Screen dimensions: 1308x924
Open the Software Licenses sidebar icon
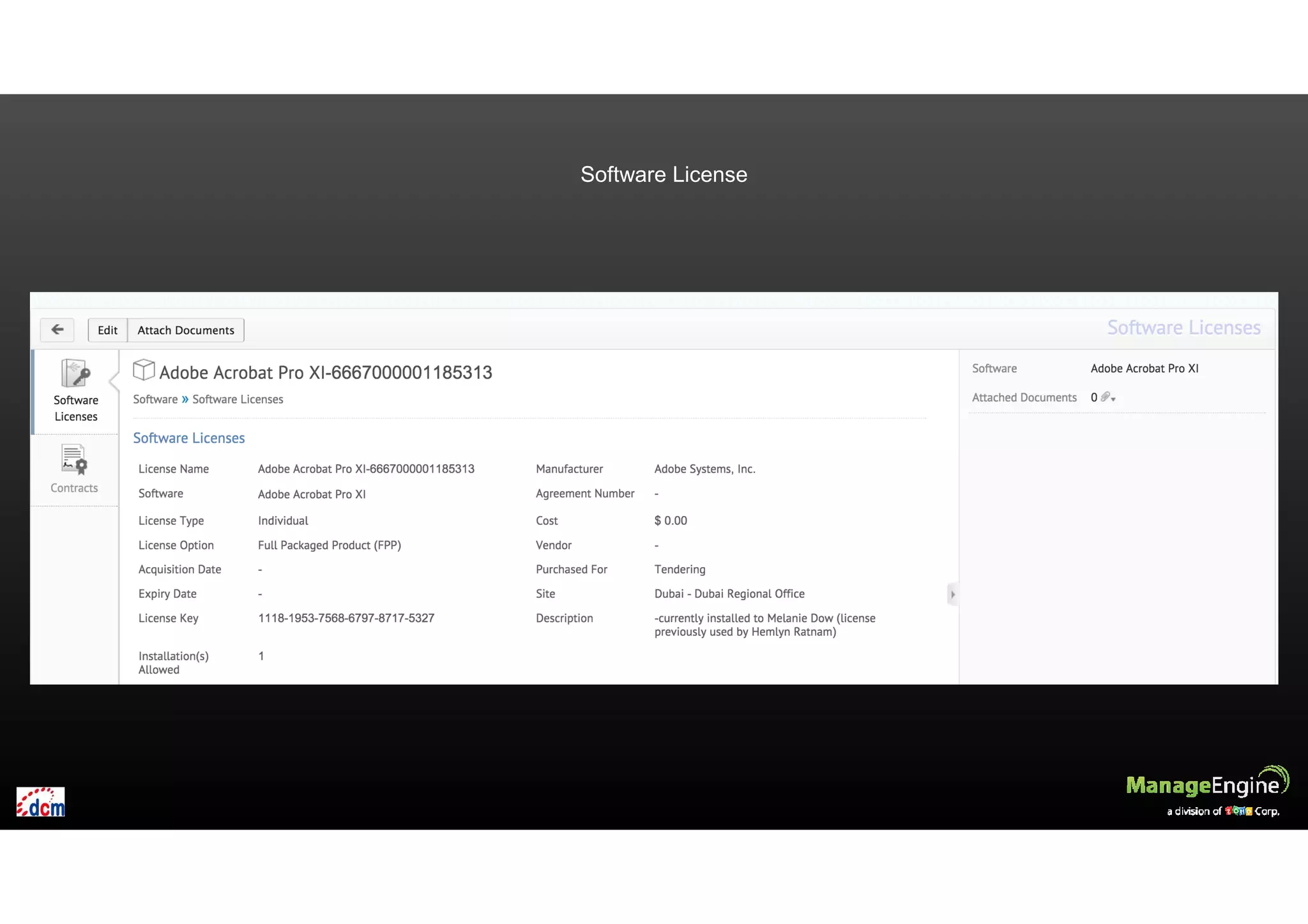pos(75,374)
